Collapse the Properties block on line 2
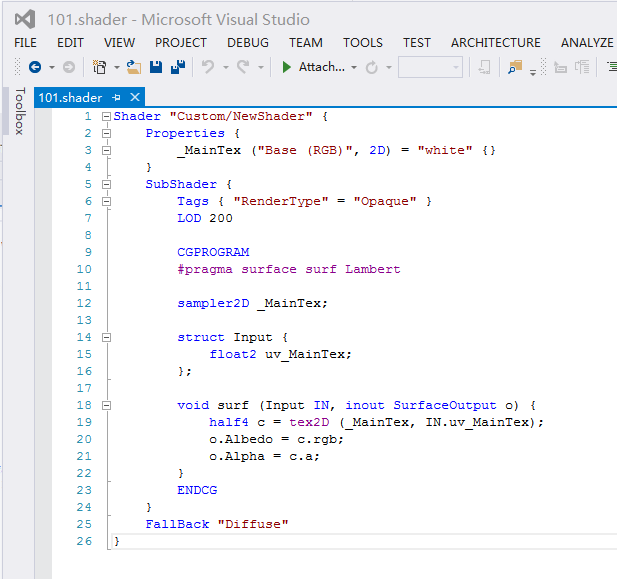This screenshot has width=617, height=579. tap(106, 133)
